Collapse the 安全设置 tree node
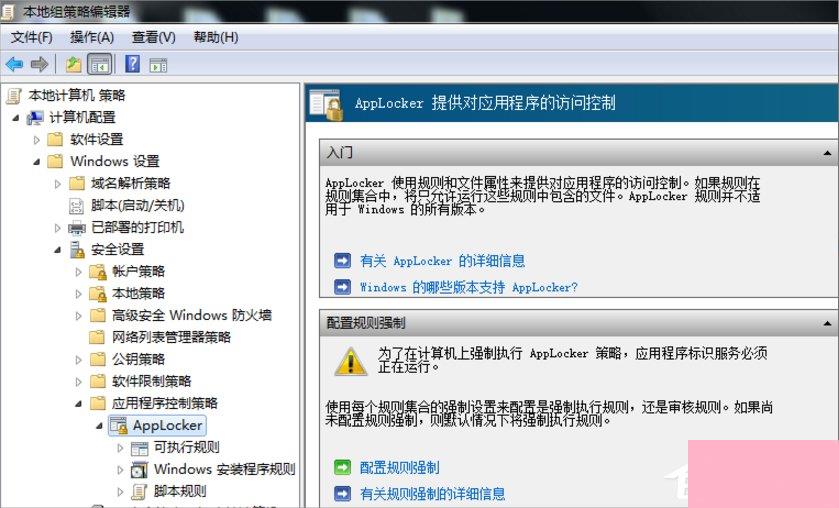The width and height of the screenshot is (839, 508). tap(58, 250)
